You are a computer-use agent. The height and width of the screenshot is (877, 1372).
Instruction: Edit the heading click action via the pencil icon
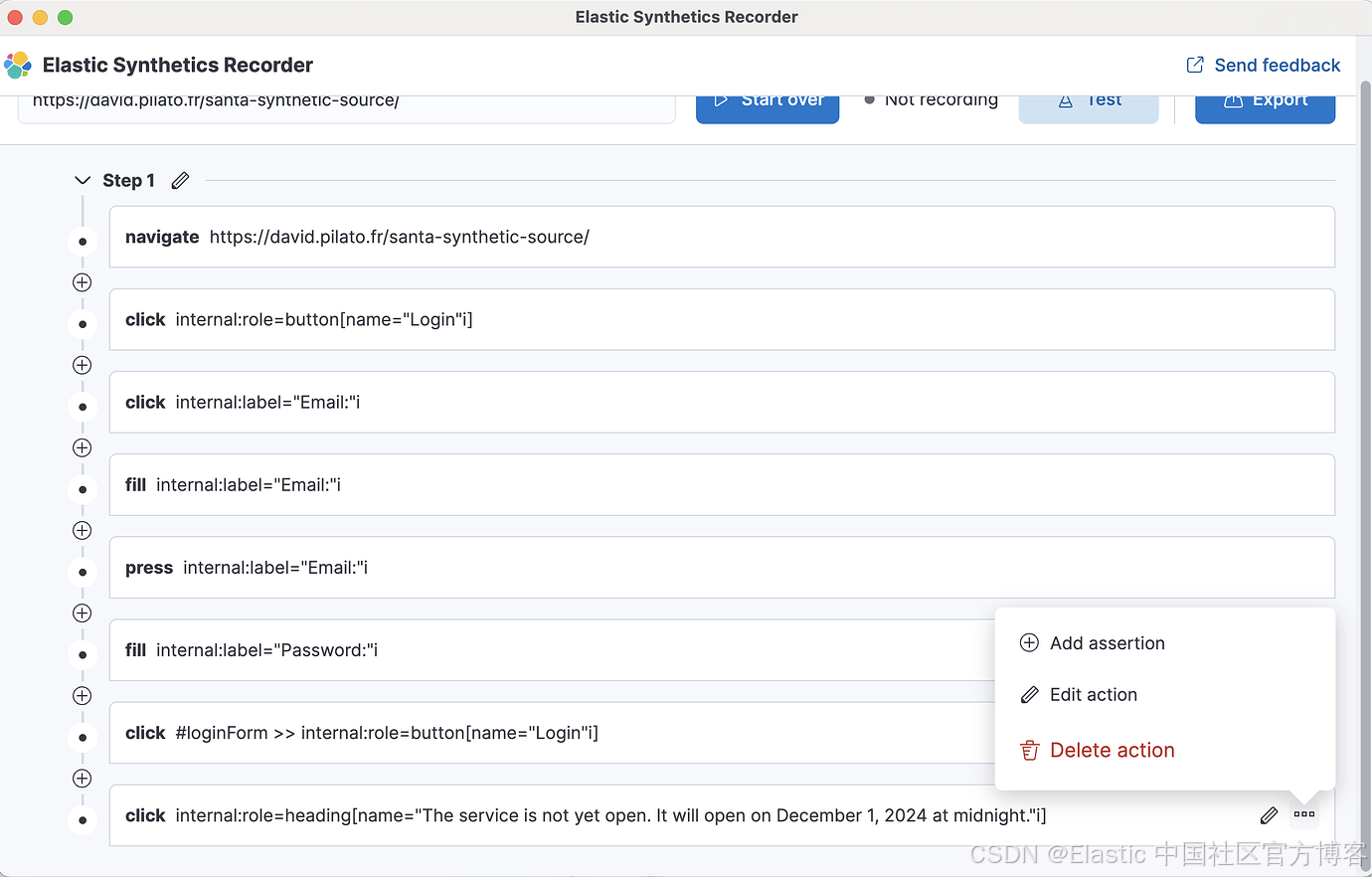(x=1269, y=815)
